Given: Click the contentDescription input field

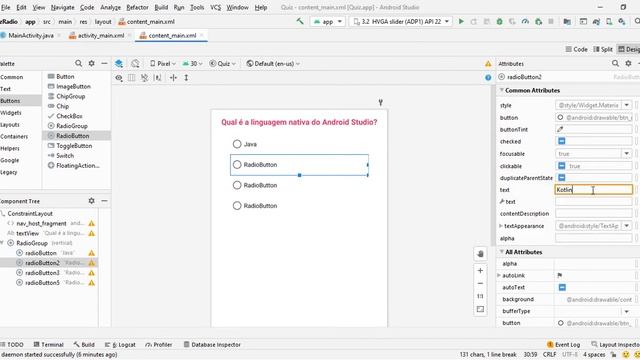Looking at the screenshot, I should [x=593, y=213].
